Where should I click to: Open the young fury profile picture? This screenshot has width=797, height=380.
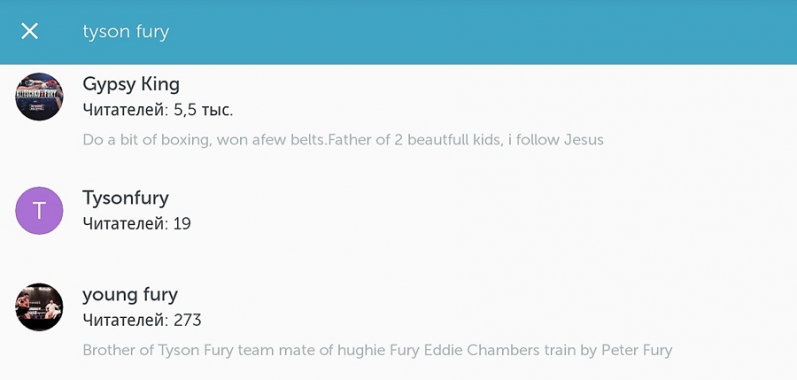39,307
